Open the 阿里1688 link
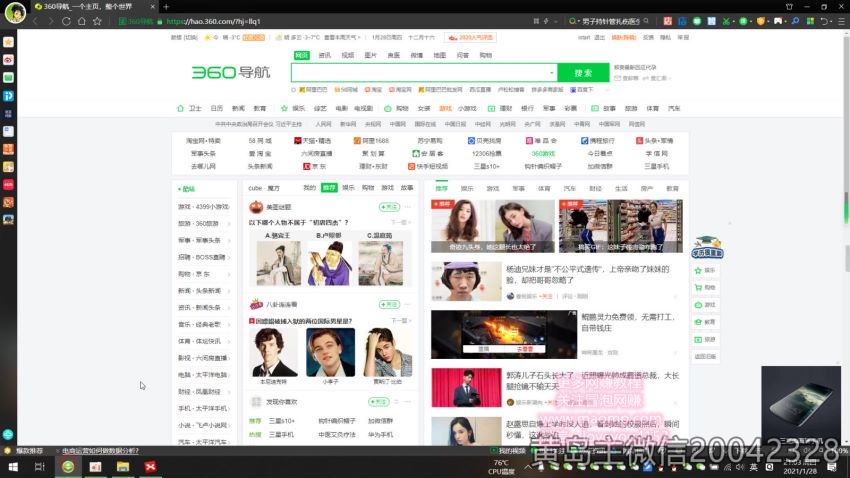Viewport: 850px width, 478px height. click(371, 141)
